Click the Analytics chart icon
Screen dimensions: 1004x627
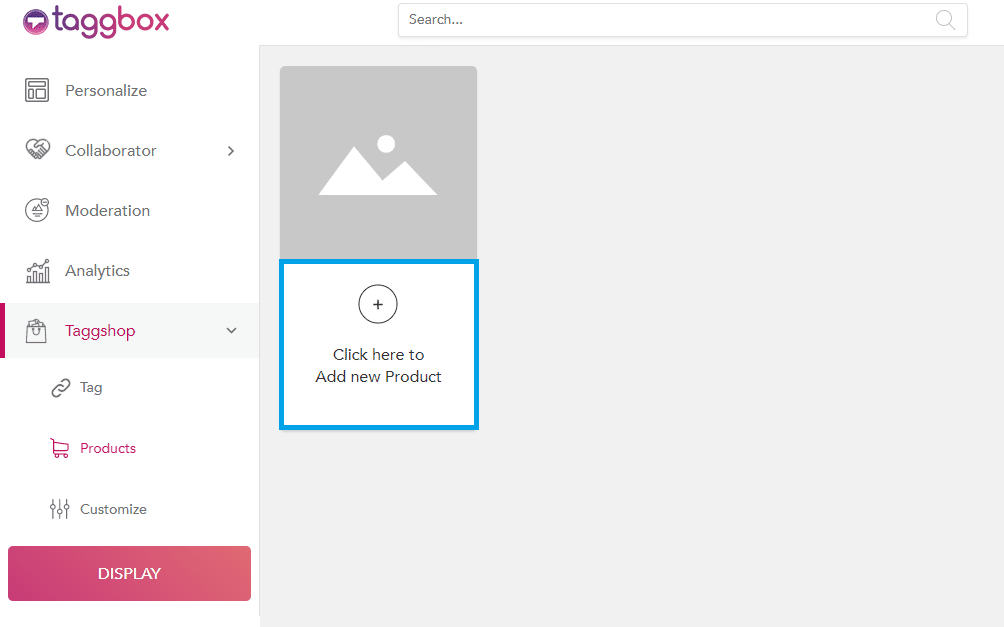[37, 271]
